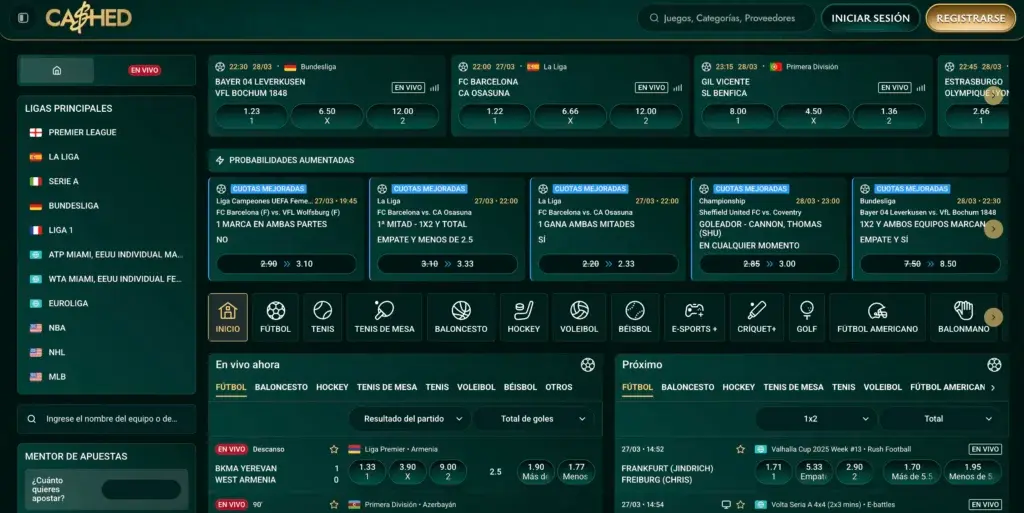Viewport: 1024px width, 513px height.
Task: Click the soccer ball icon in Próximo header
Action: pyautogui.click(x=994, y=365)
